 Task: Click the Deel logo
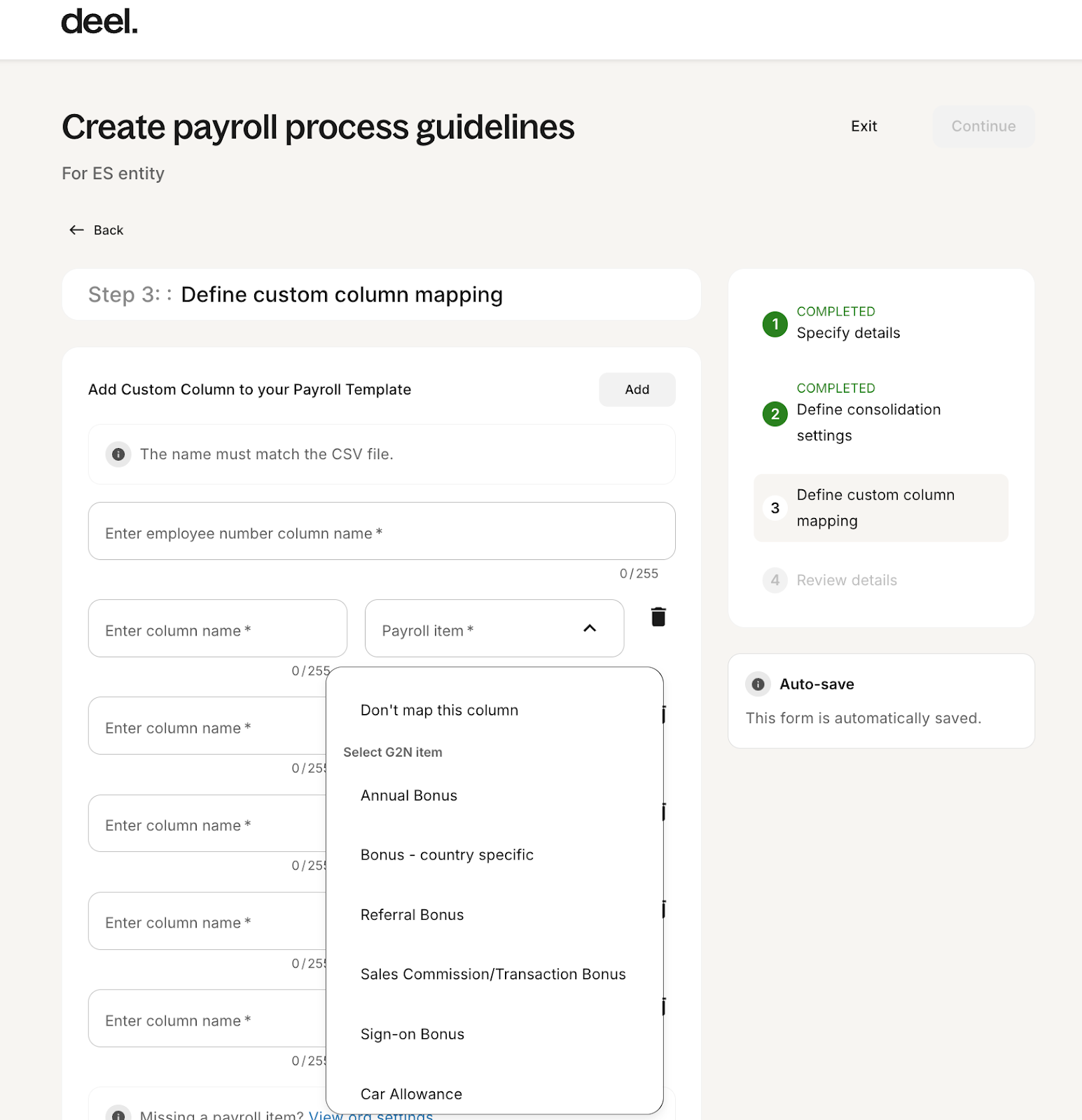(99, 22)
